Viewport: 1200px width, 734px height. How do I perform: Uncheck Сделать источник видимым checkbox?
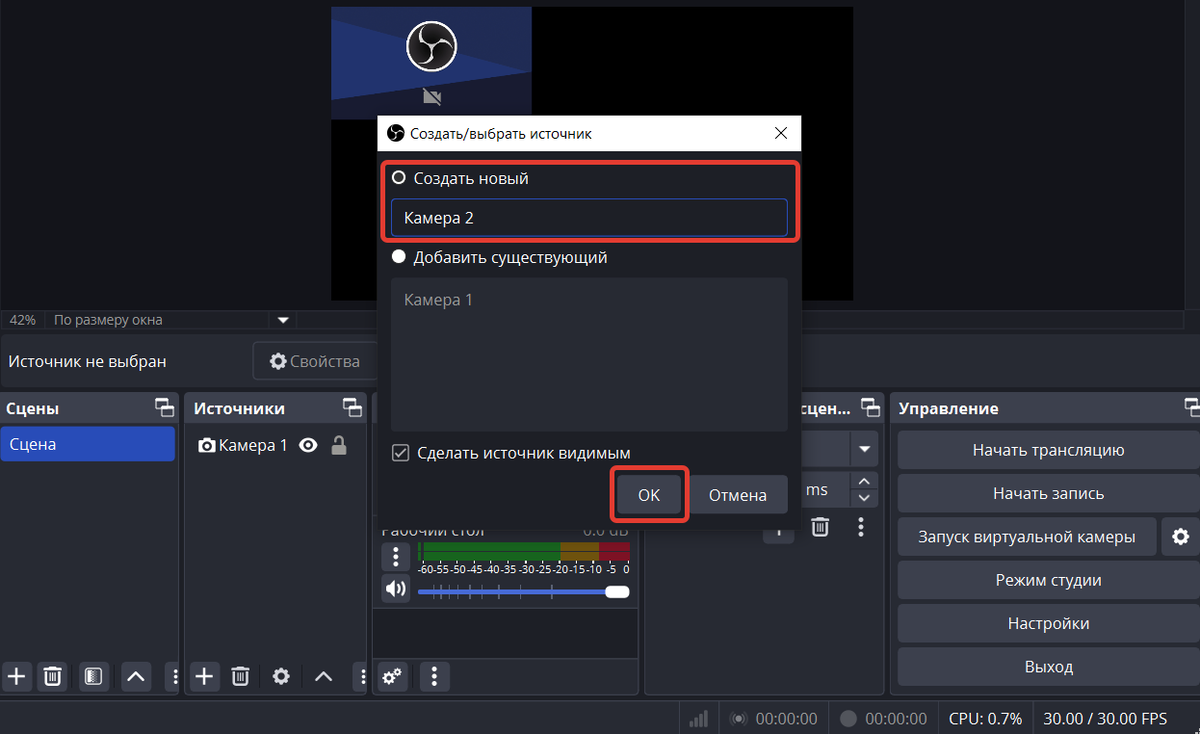click(x=400, y=453)
